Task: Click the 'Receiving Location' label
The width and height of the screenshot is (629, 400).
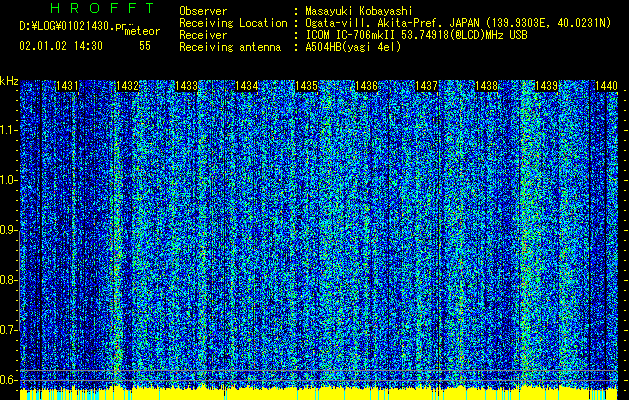Action: tap(233, 23)
